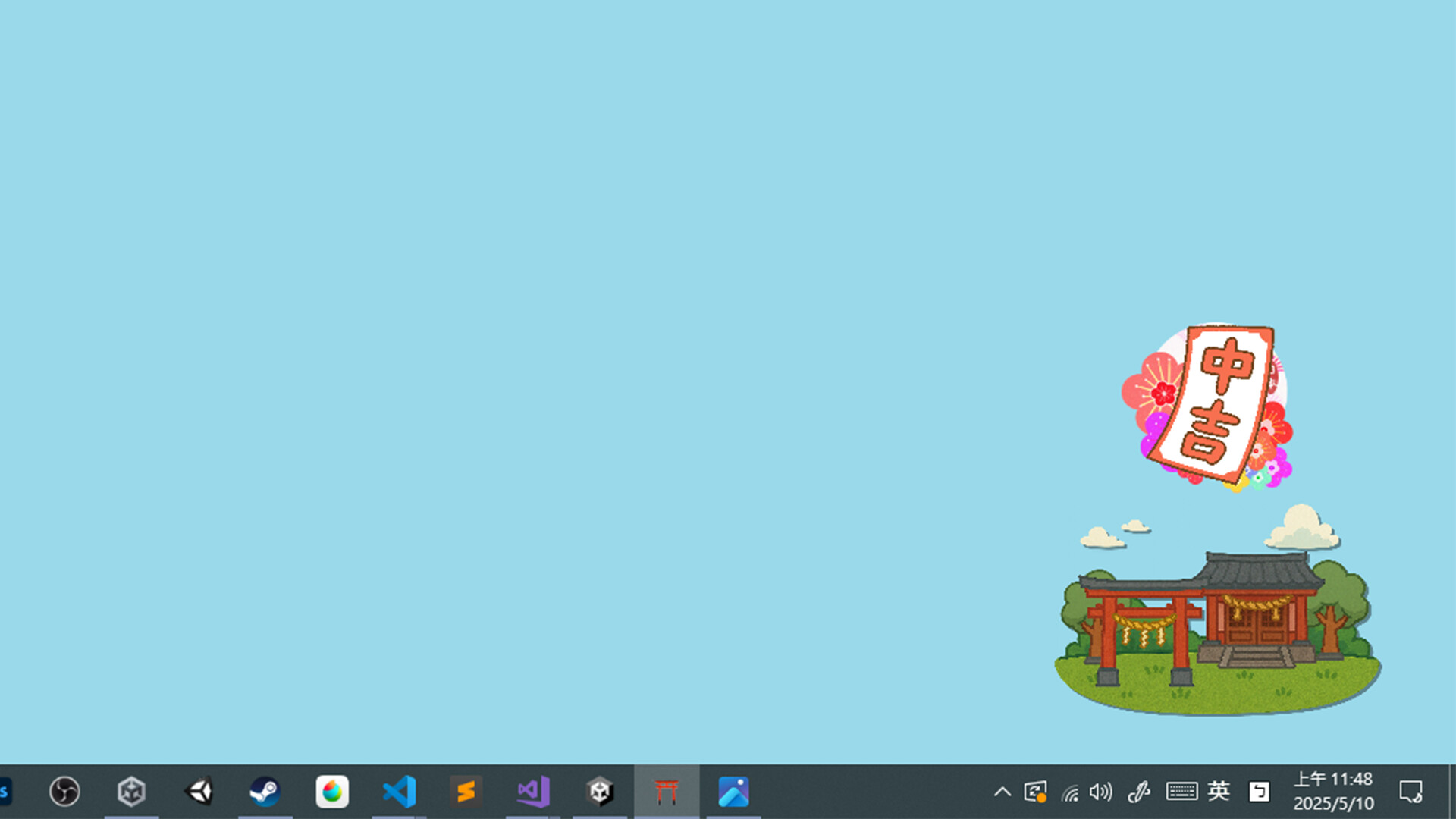Viewport: 1456px width, 819px height.
Task: Launch Sublime Text from the taskbar
Action: (465, 792)
